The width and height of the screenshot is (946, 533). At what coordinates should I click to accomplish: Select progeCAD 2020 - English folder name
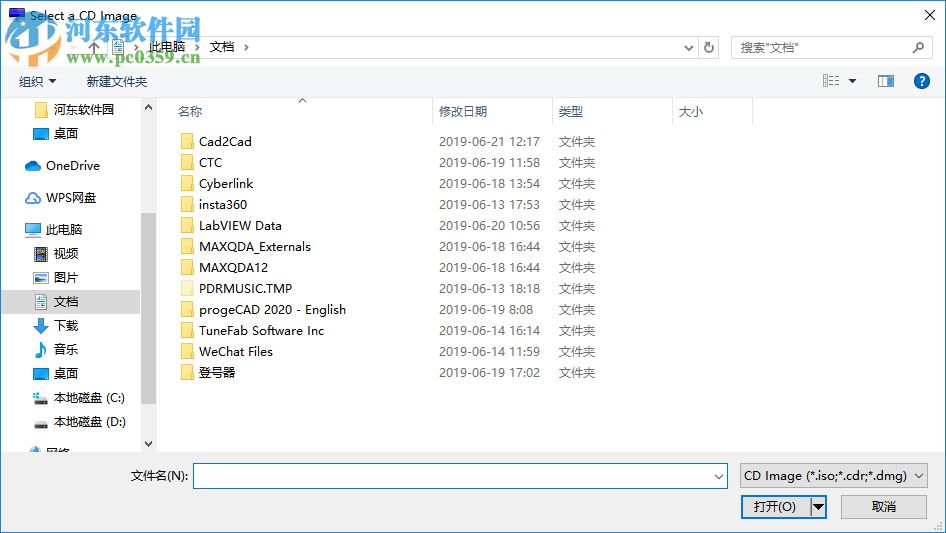click(x=273, y=310)
